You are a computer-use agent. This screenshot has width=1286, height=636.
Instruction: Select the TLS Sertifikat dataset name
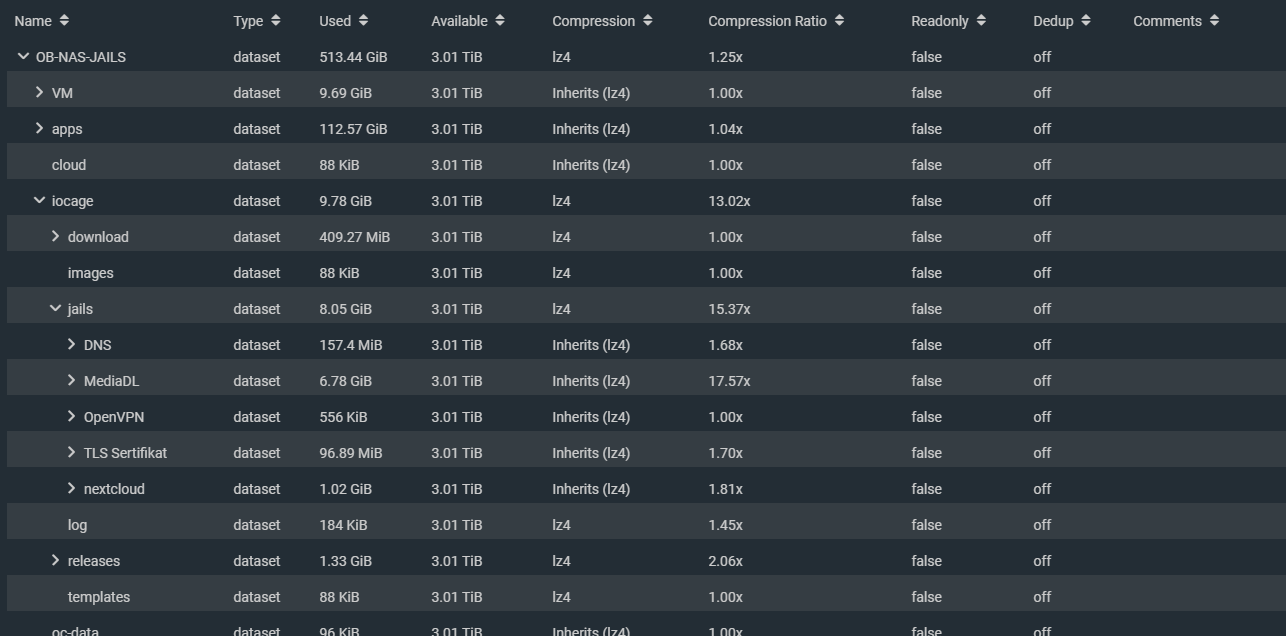point(125,453)
